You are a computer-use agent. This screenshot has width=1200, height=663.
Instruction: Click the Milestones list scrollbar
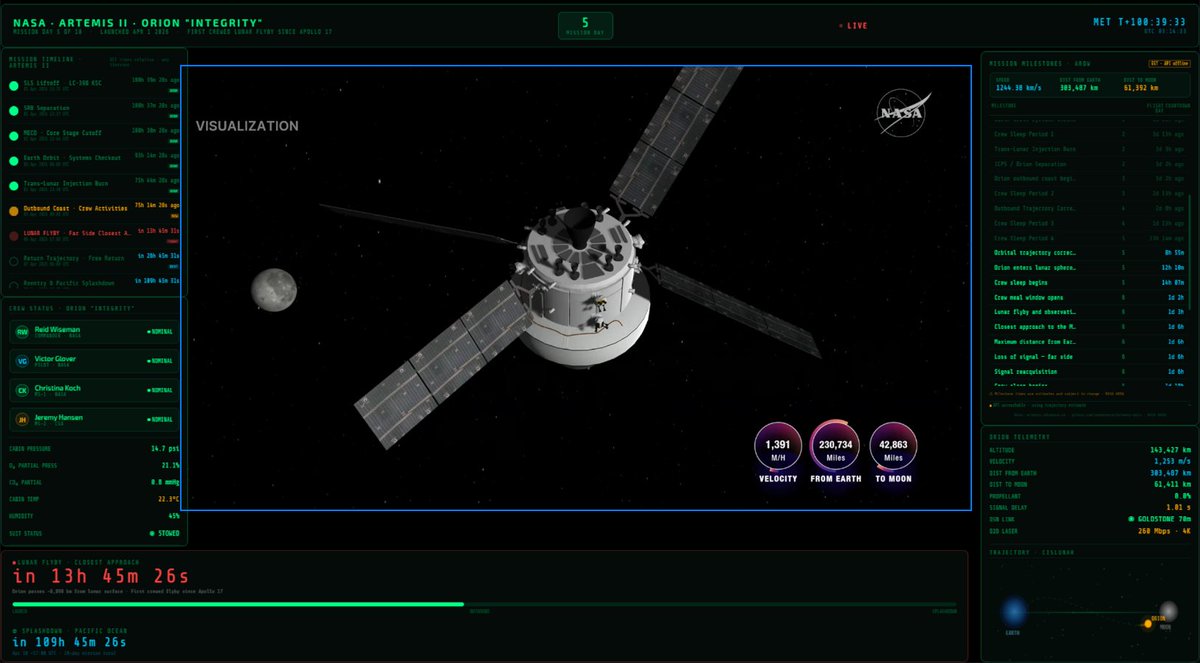pyautogui.click(x=1189, y=250)
